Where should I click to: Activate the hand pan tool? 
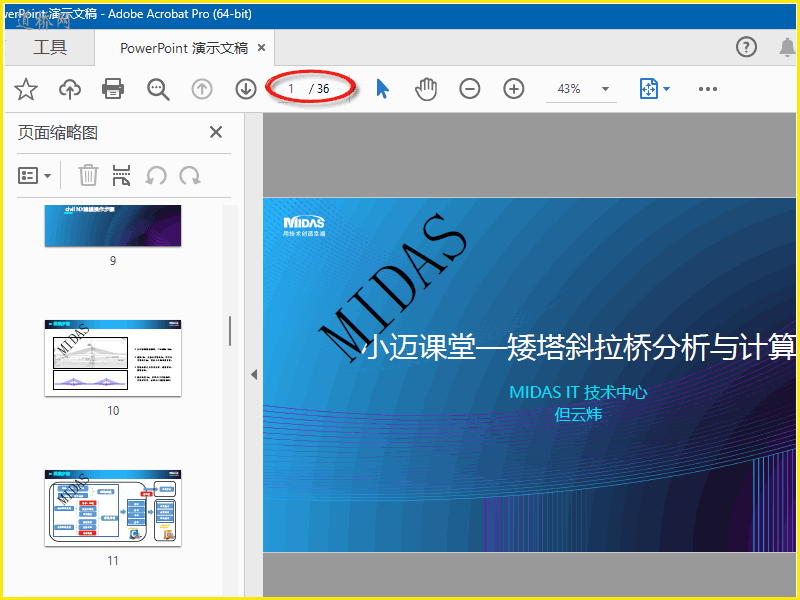(x=426, y=89)
